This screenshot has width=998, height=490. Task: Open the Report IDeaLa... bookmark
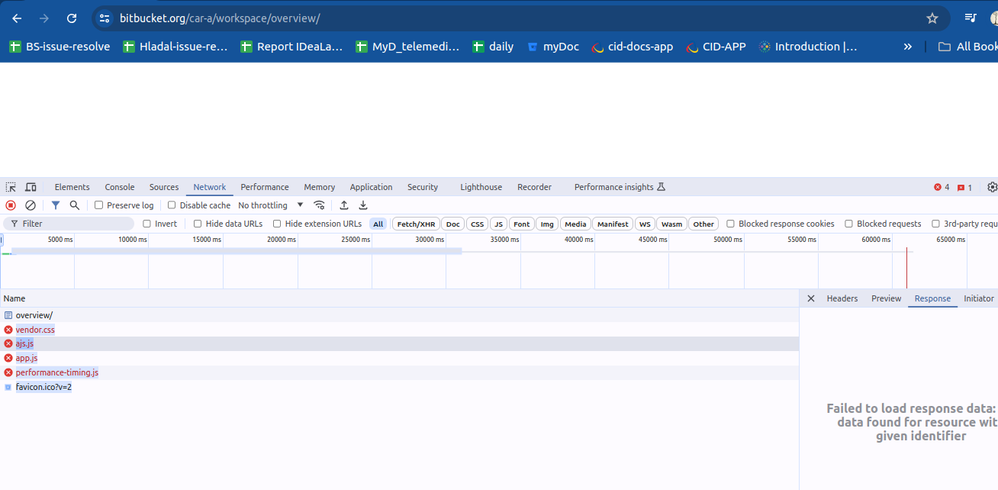click(292, 46)
